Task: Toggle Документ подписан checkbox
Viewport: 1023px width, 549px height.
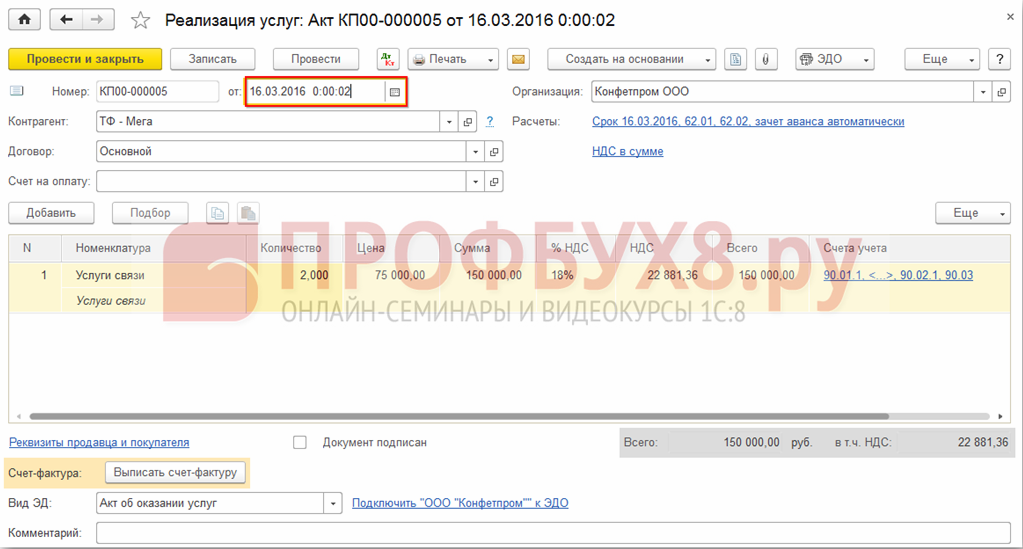Action: pos(299,443)
